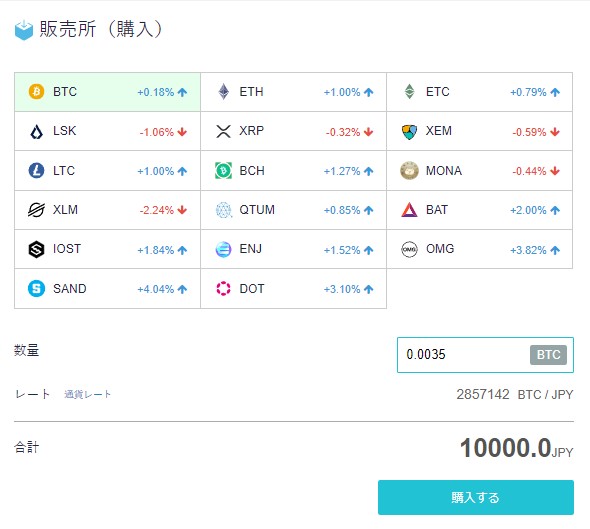Choose the BAT triangle icon
Image resolution: width=590 pixels, height=529 pixels.
click(x=409, y=210)
